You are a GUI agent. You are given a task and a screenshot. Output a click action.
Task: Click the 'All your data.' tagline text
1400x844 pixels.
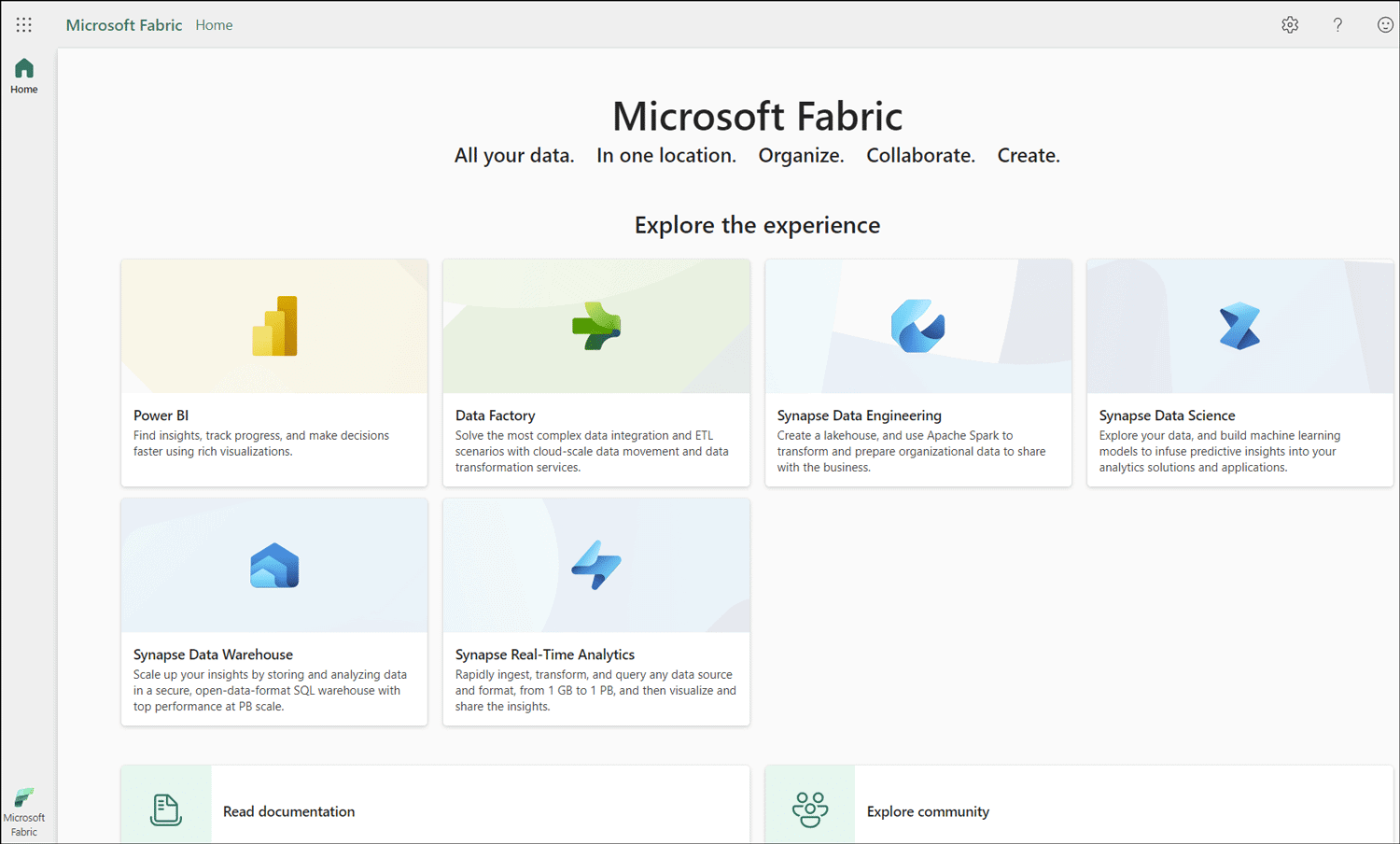tap(514, 156)
